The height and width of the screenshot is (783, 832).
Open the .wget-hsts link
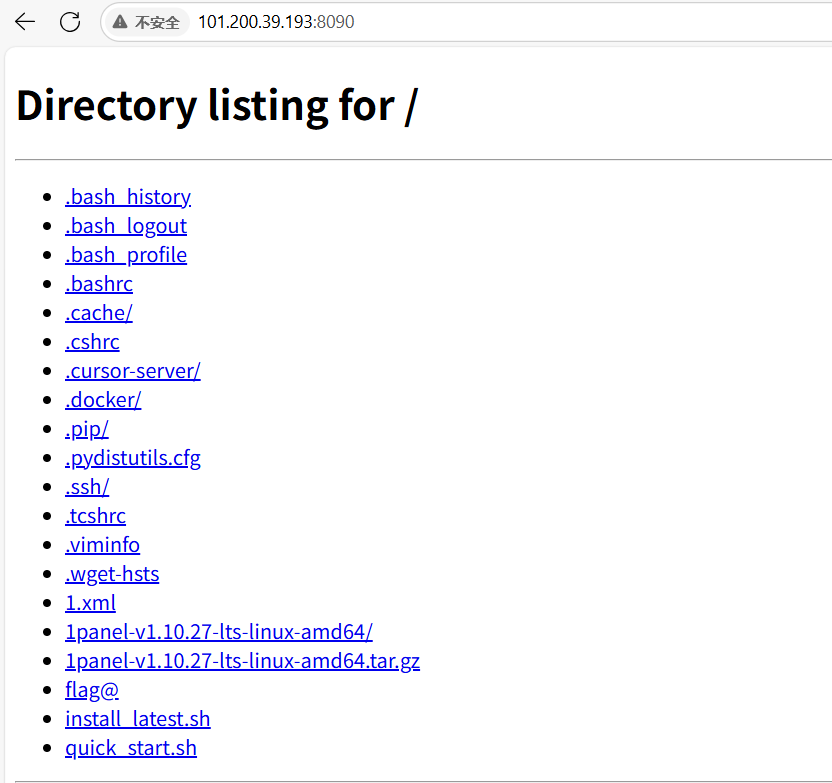112,574
